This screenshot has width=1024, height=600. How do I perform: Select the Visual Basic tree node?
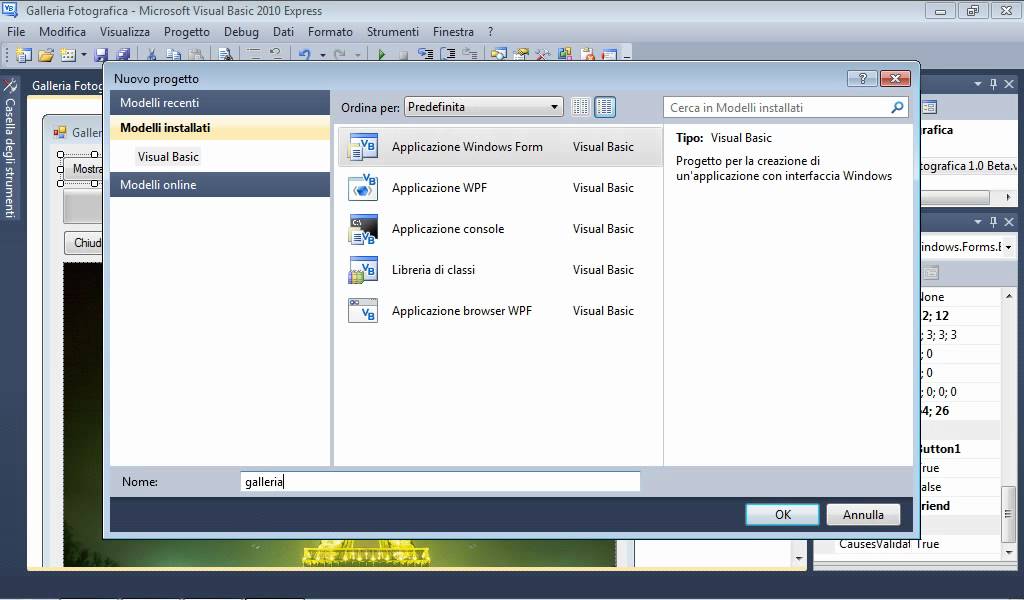click(168, 157)
